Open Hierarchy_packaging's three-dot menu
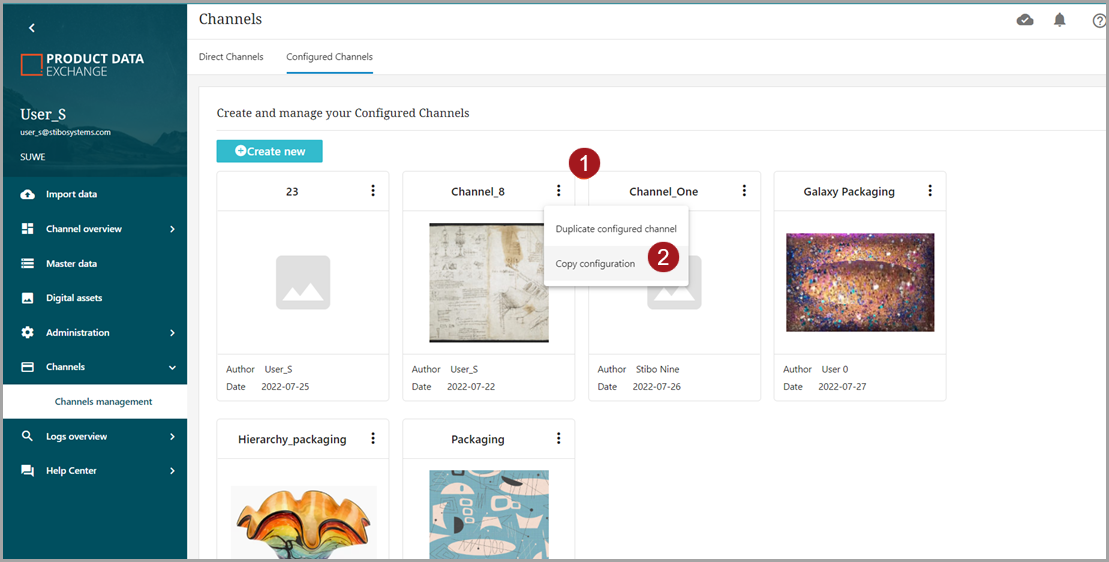Viewport: 1109px width, 562px height. tap(373, 439)
